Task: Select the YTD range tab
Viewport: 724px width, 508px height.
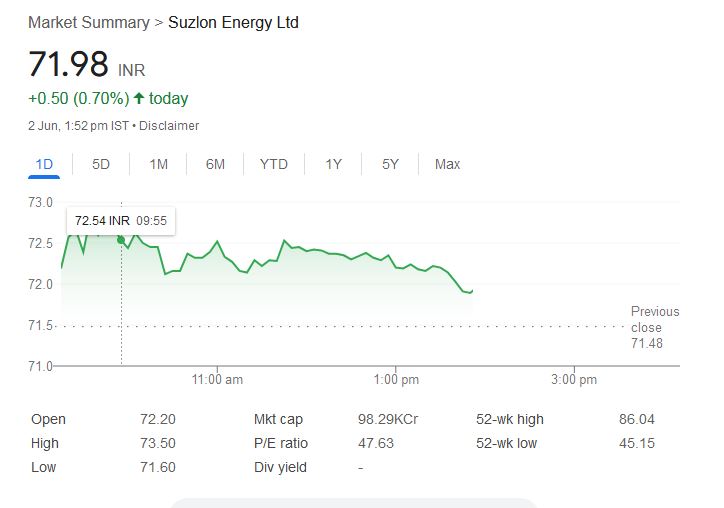Action: (273, 164)
